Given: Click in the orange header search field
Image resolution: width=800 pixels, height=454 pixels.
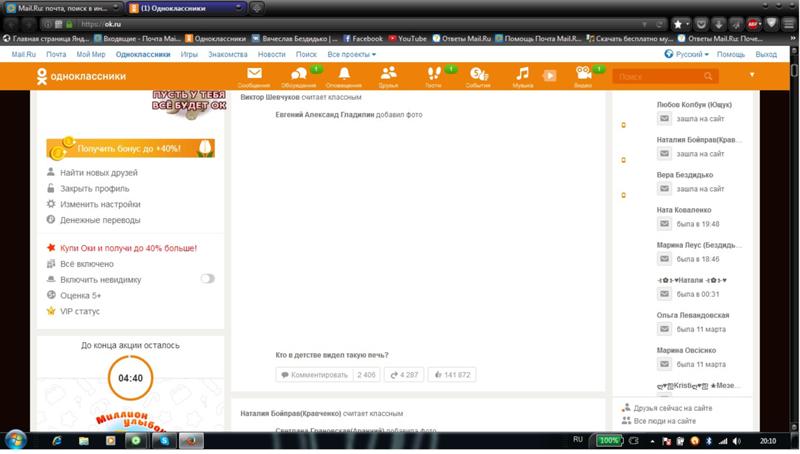Looking at the screenshot, I should (x=660, y=76).
